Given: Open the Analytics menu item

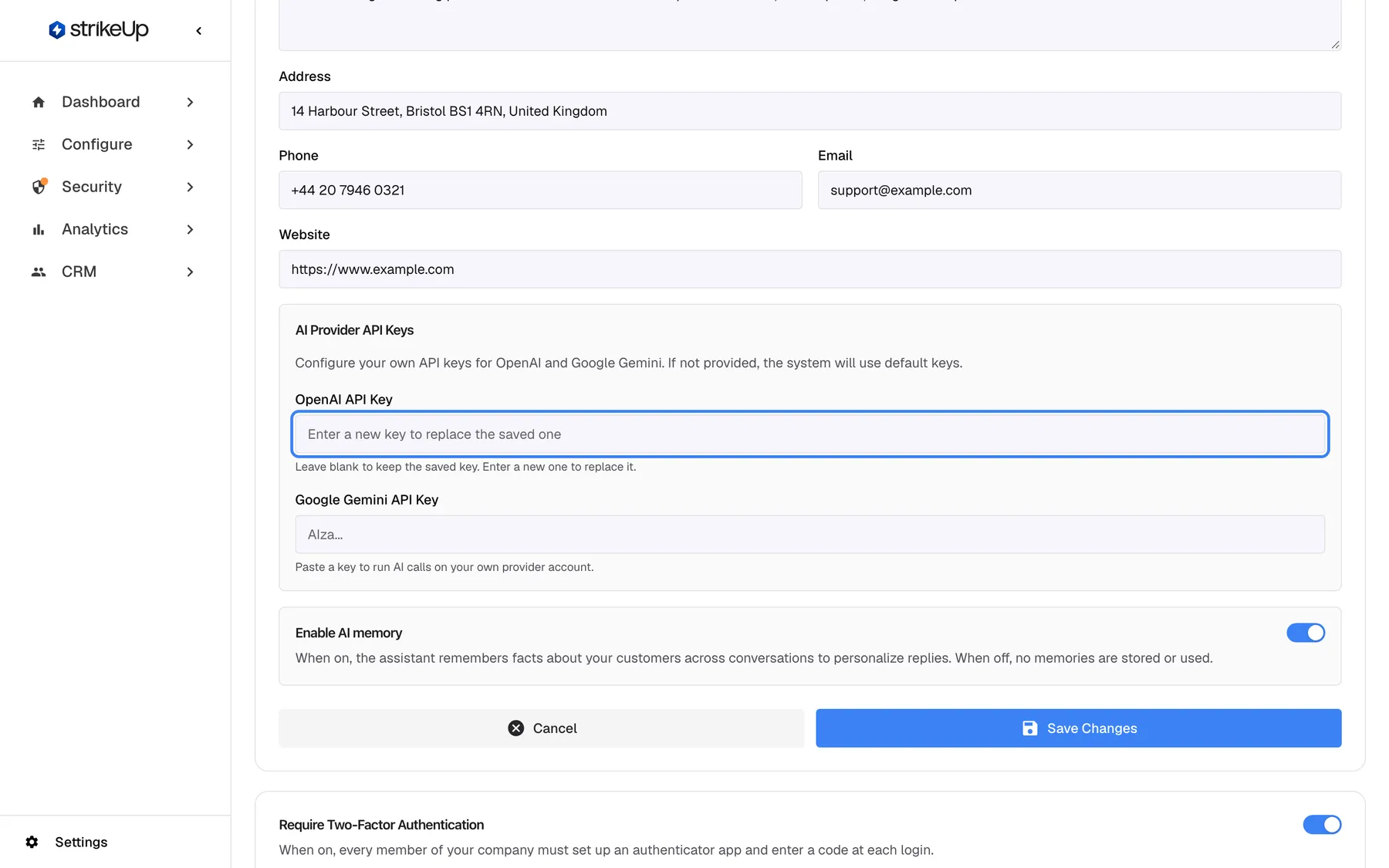Looking at the screenshot, I should point(114,229).
